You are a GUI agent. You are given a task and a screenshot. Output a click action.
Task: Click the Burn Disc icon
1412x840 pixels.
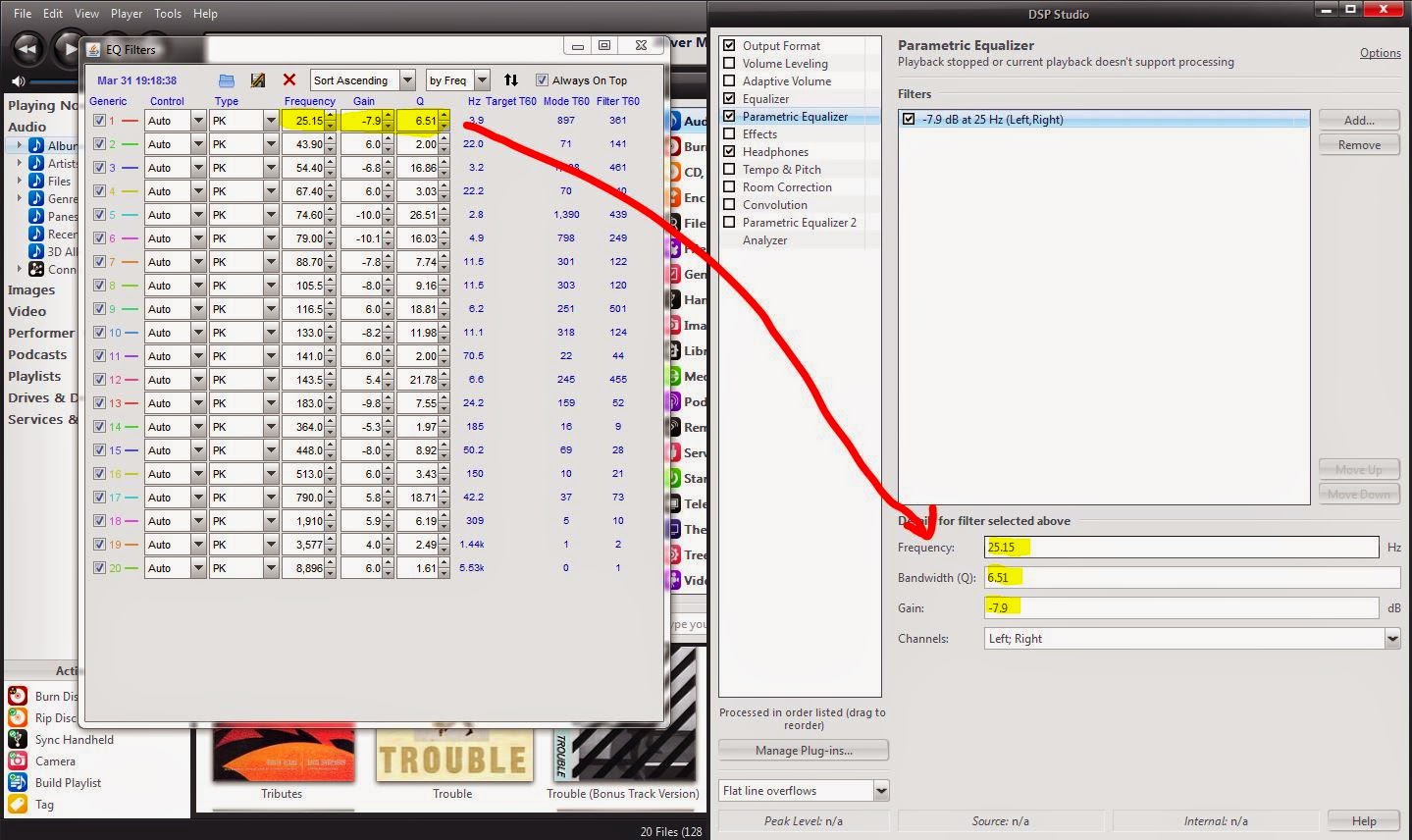tap(18, 696)
